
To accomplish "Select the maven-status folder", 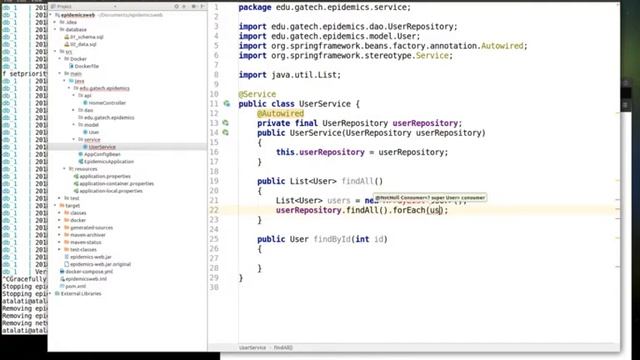I will point(86,242).
